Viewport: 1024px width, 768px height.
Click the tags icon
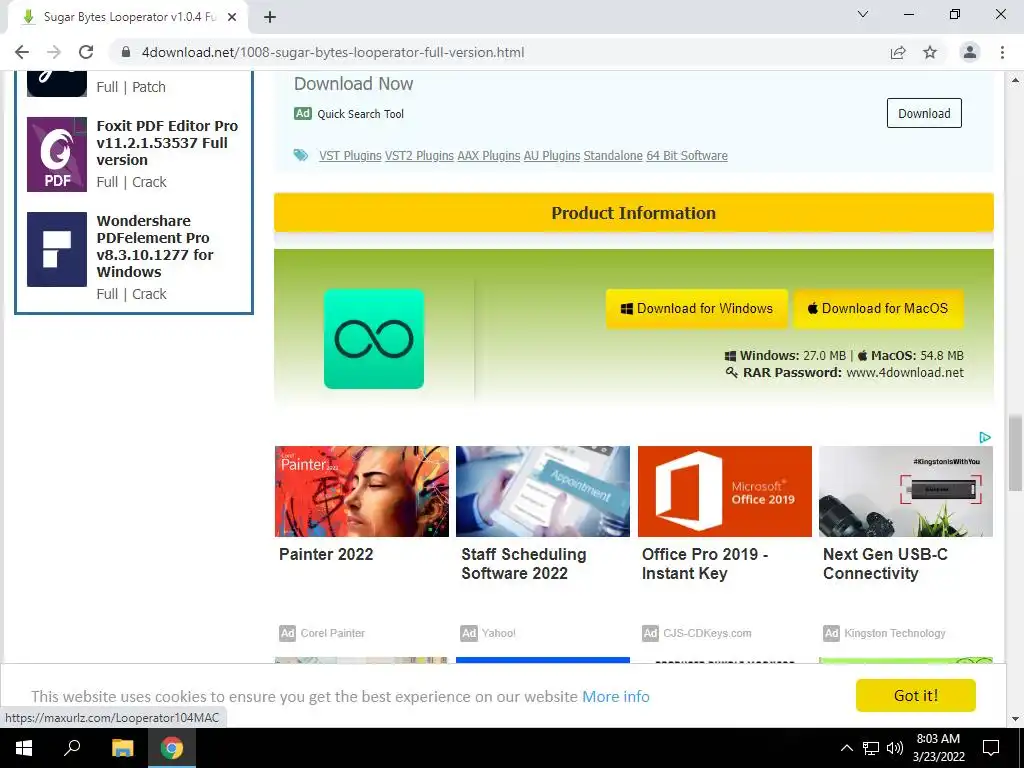300,155
